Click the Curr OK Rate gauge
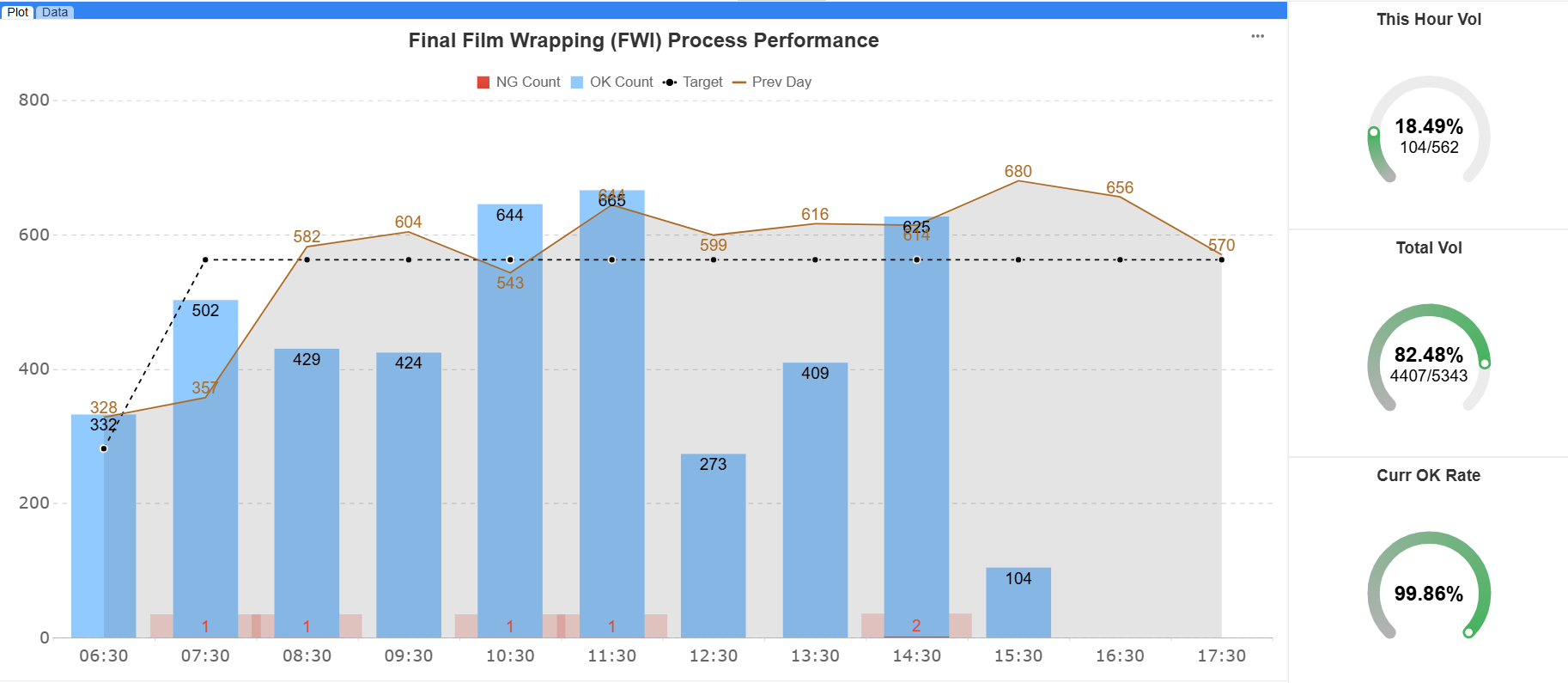 (1429, 591)
